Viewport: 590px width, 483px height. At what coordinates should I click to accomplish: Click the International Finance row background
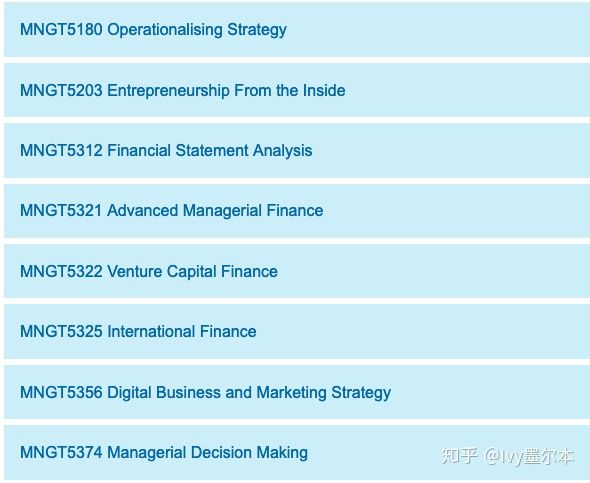[297, 331]
